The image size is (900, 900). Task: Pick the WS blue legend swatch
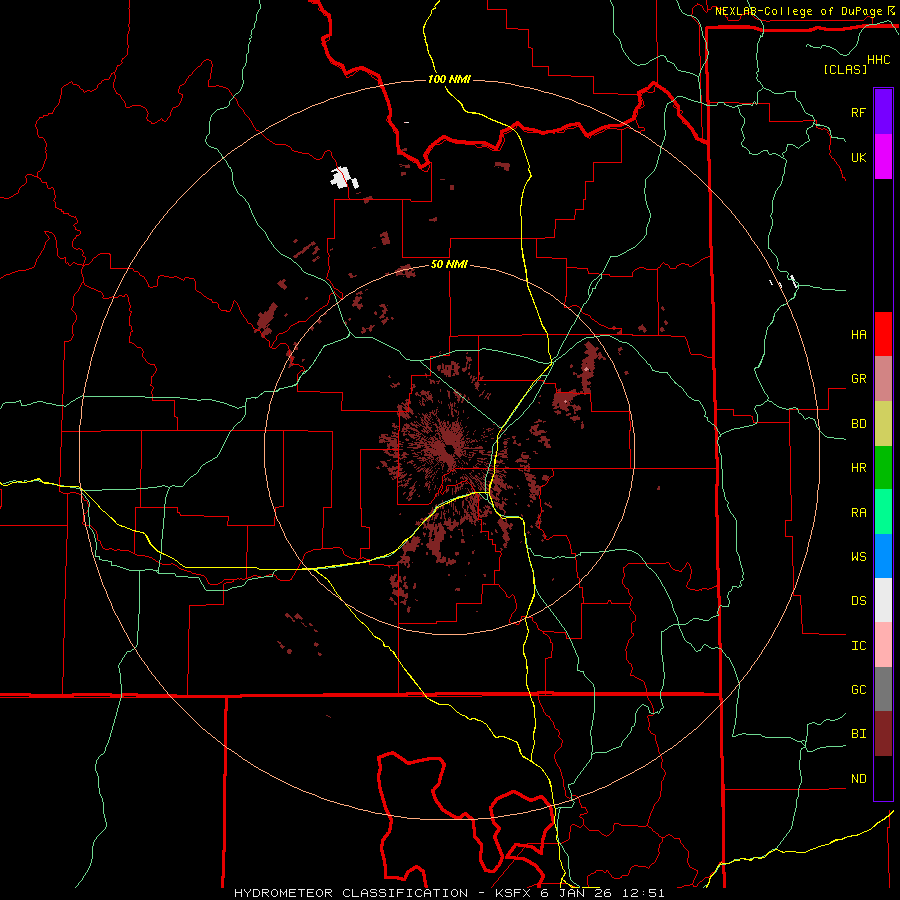pos(883,556)
